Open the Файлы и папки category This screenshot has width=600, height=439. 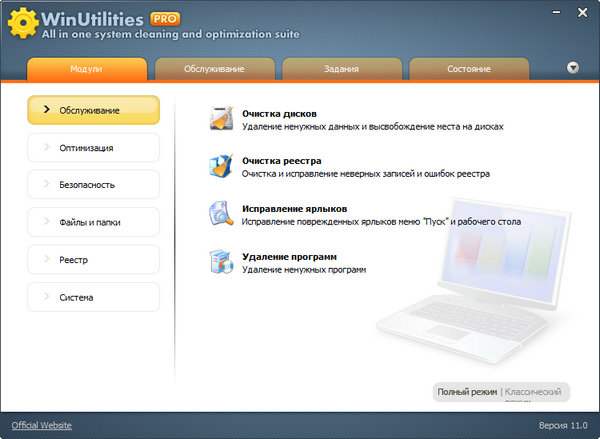pos(93,222)
